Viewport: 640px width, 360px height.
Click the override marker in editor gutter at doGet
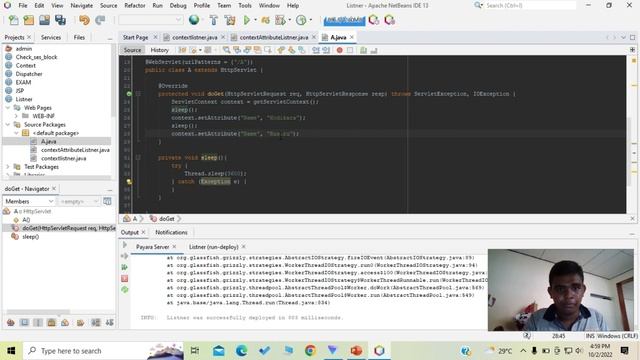(129, 94)
